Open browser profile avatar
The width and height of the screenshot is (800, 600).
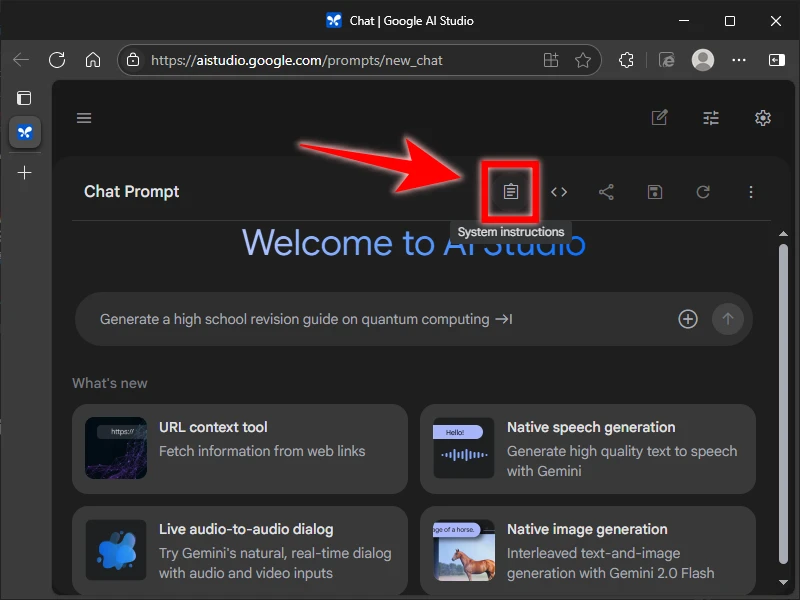(x=703, y=60)
